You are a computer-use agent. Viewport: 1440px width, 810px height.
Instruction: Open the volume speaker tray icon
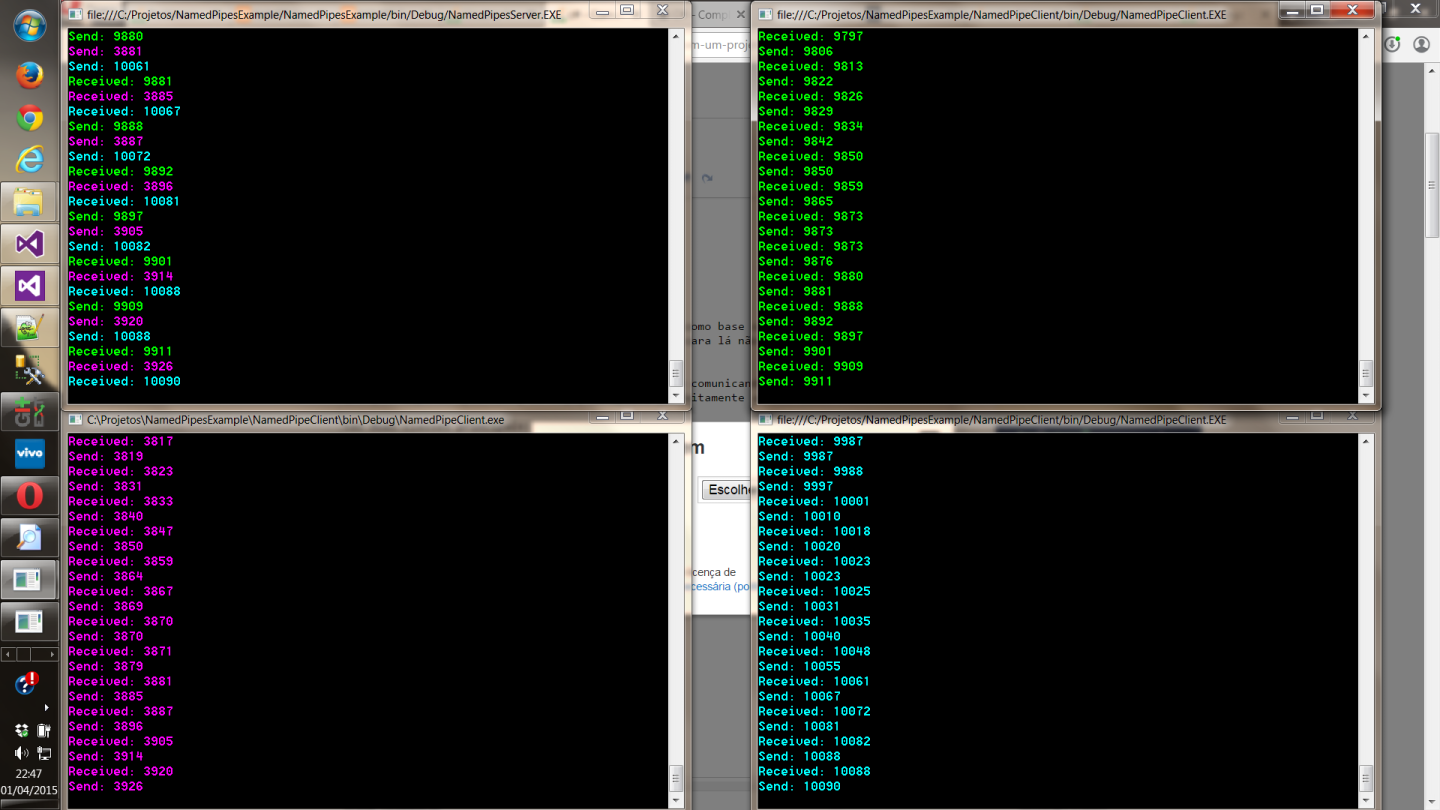click(x=21, y=753)
